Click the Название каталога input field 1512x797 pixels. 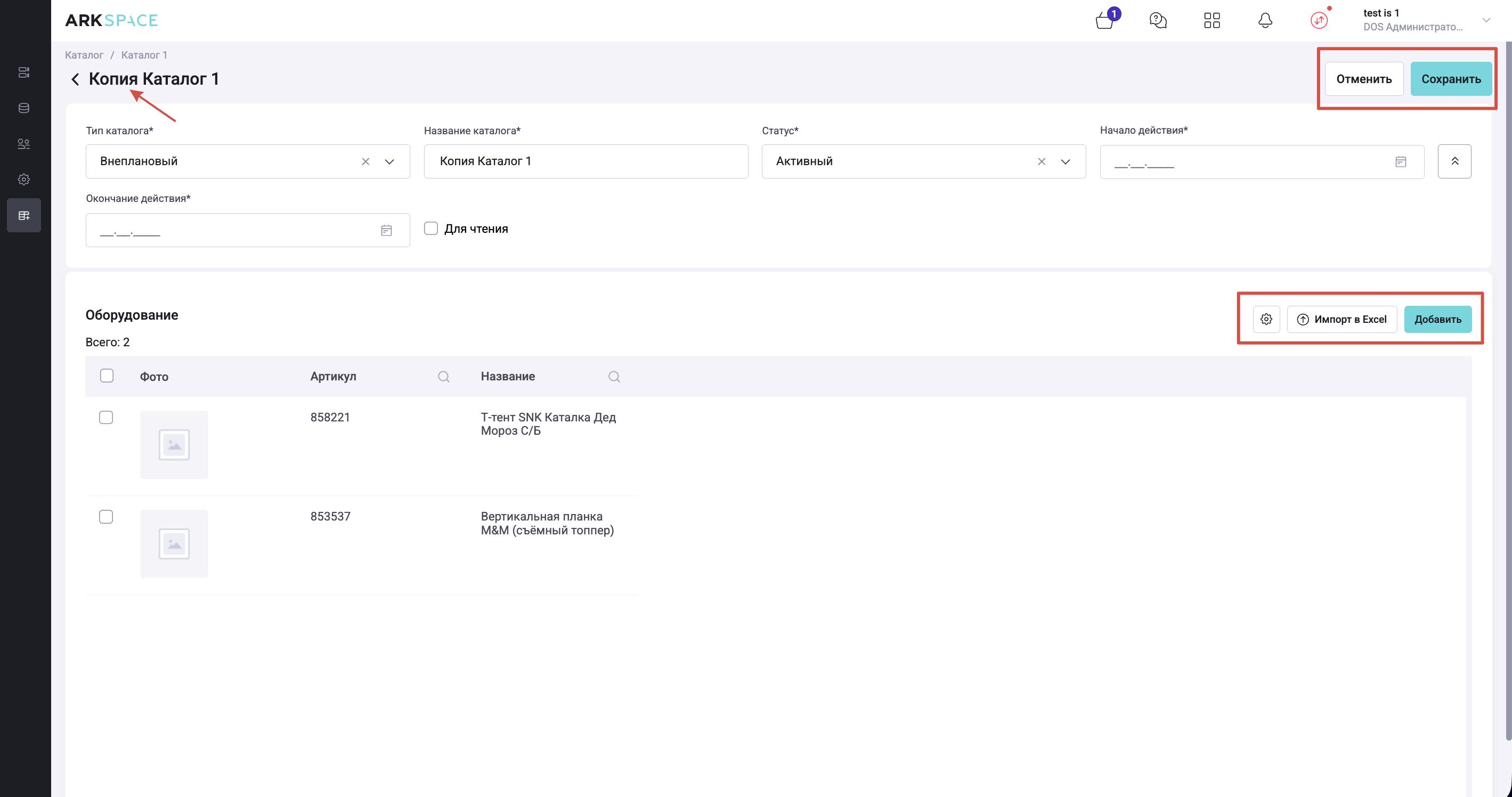click(585, 161)
